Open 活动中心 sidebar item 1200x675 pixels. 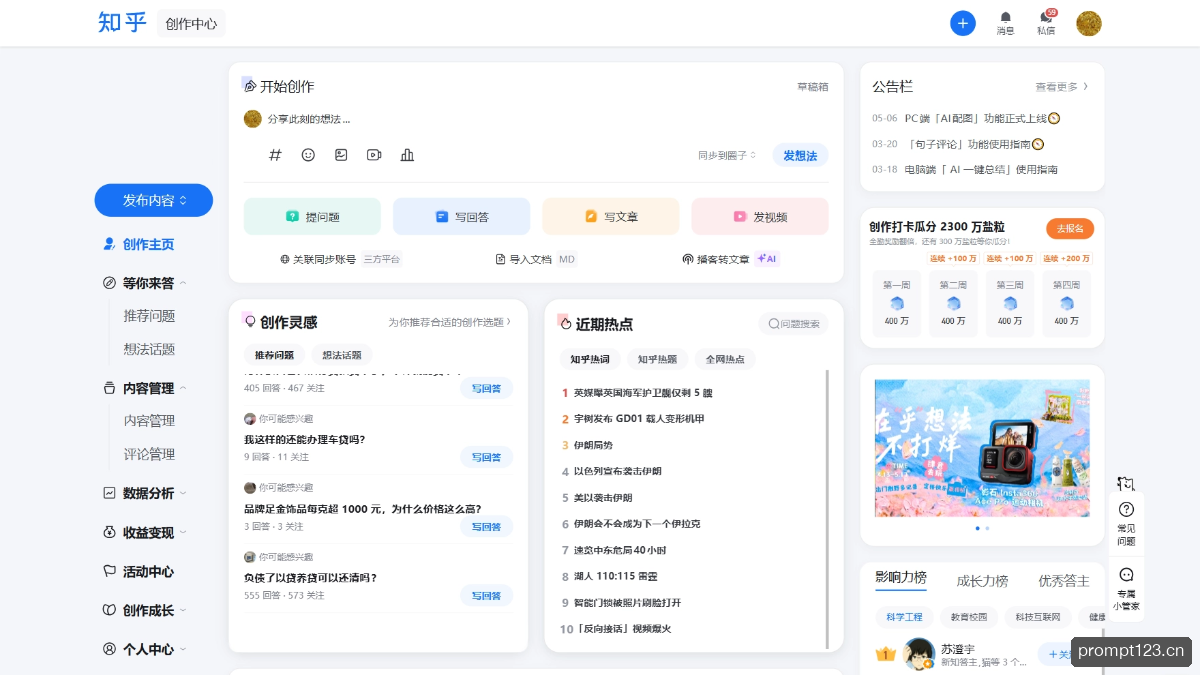click(x=139, y=571)
